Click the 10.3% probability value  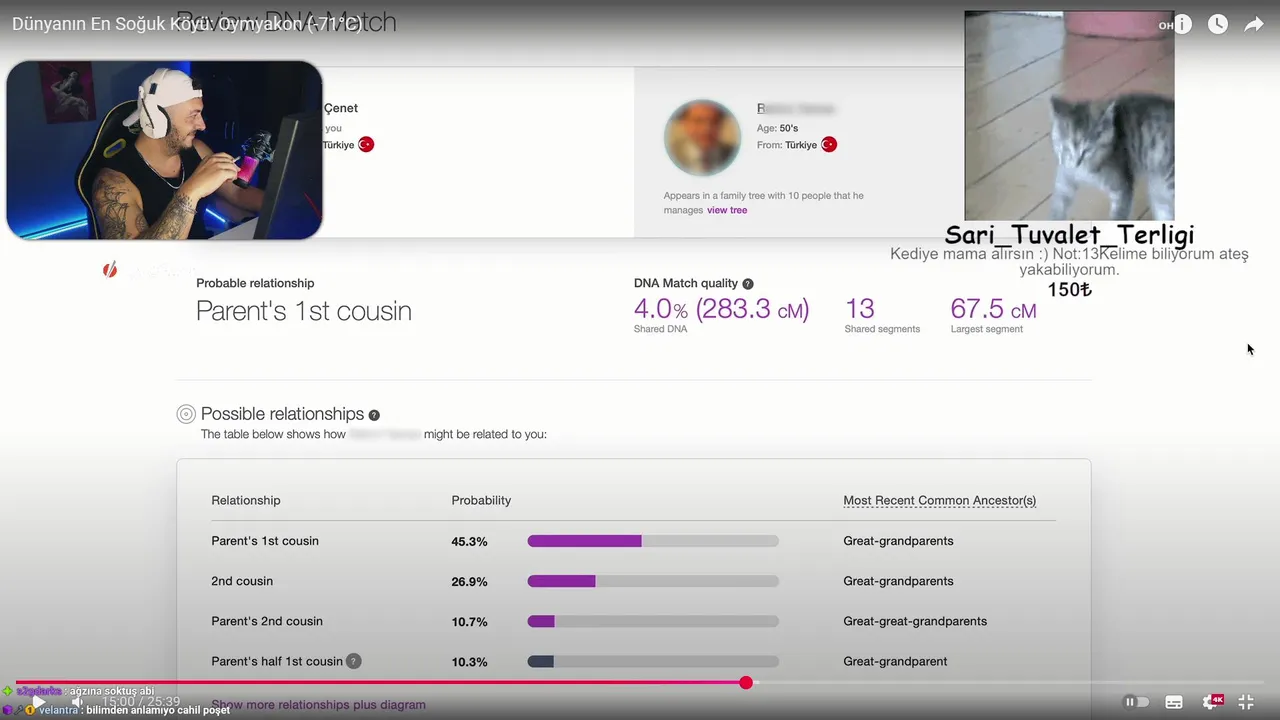point(469,662)
